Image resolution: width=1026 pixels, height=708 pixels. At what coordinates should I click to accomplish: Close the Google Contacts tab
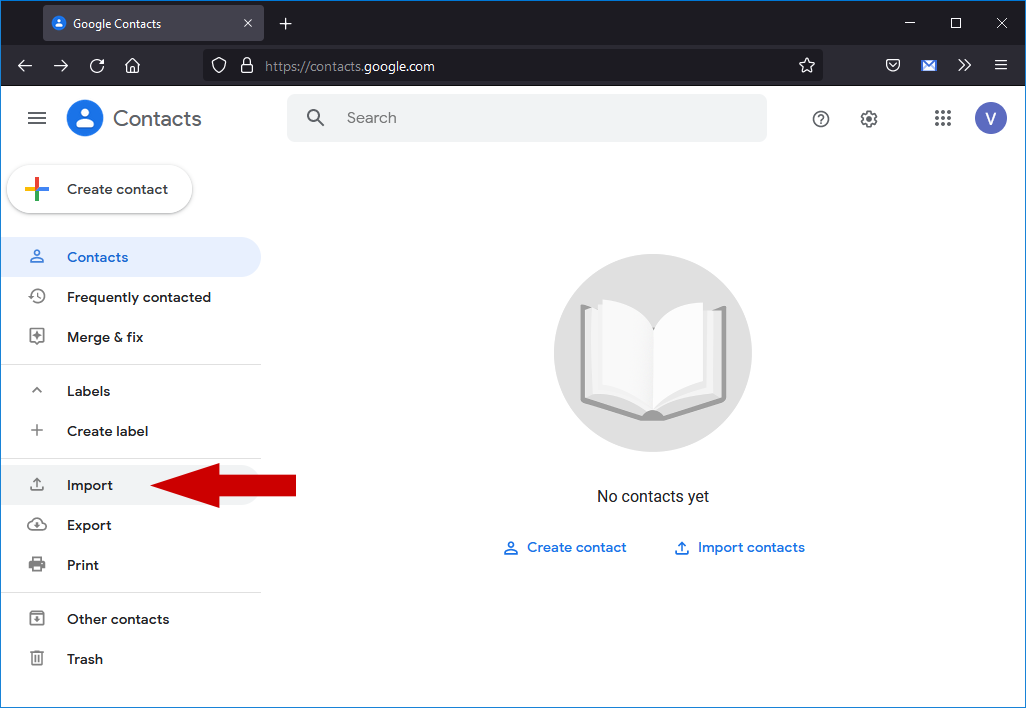coord(248,24)
